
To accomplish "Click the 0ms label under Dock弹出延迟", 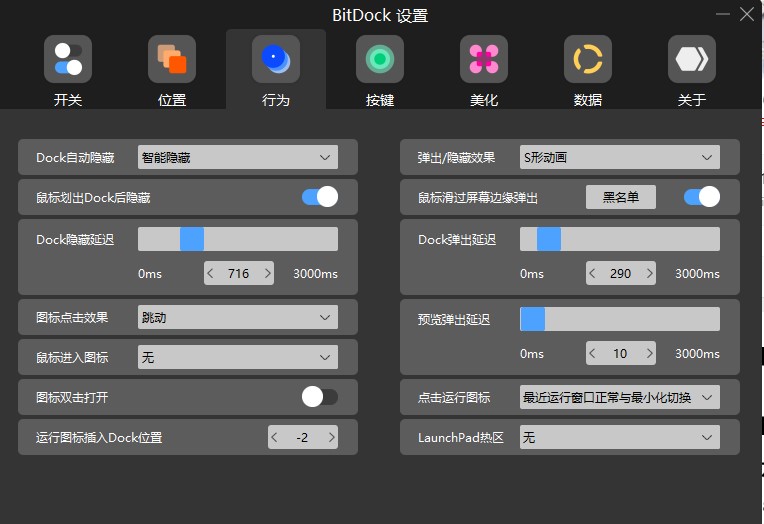I will [x=532, y=273].
